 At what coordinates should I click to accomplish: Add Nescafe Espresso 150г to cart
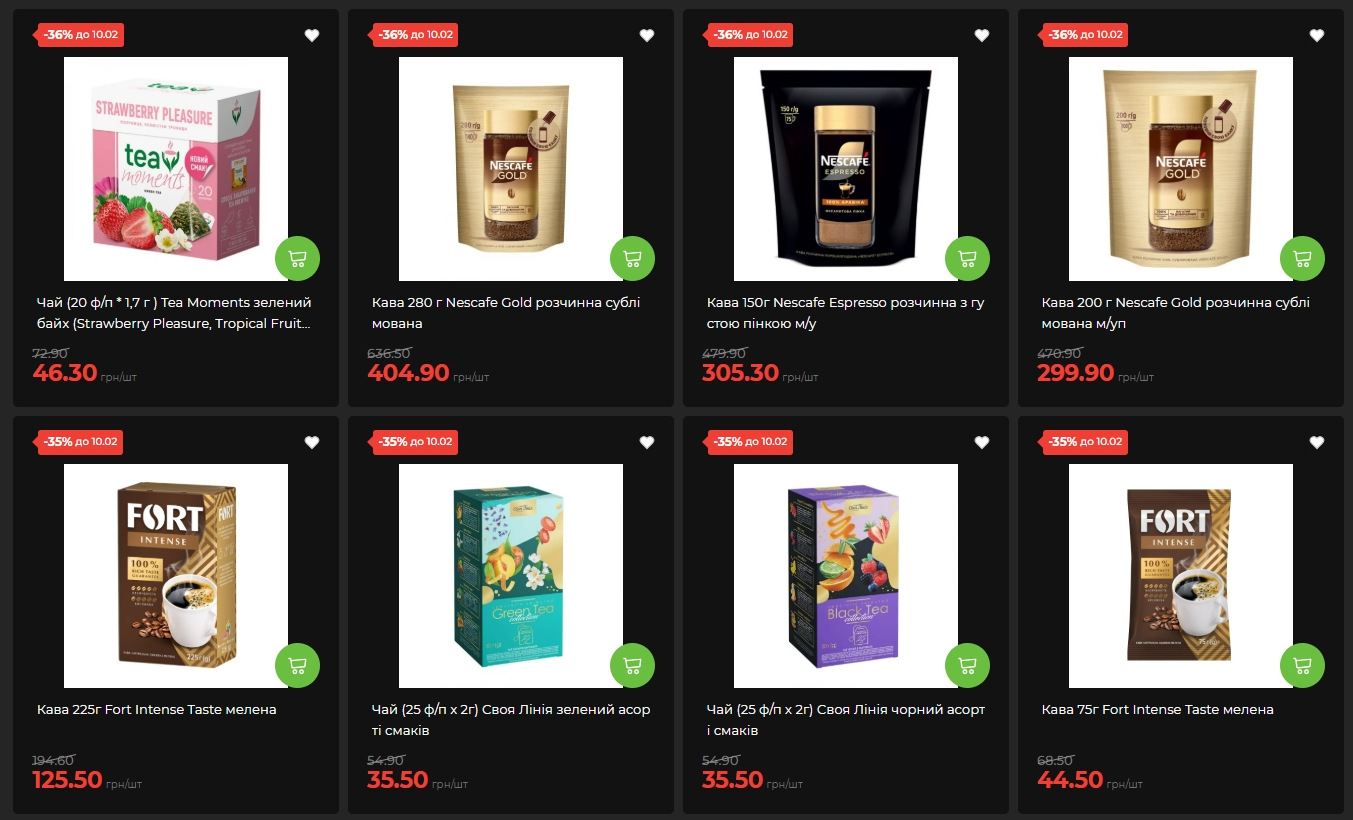(967, 258)
